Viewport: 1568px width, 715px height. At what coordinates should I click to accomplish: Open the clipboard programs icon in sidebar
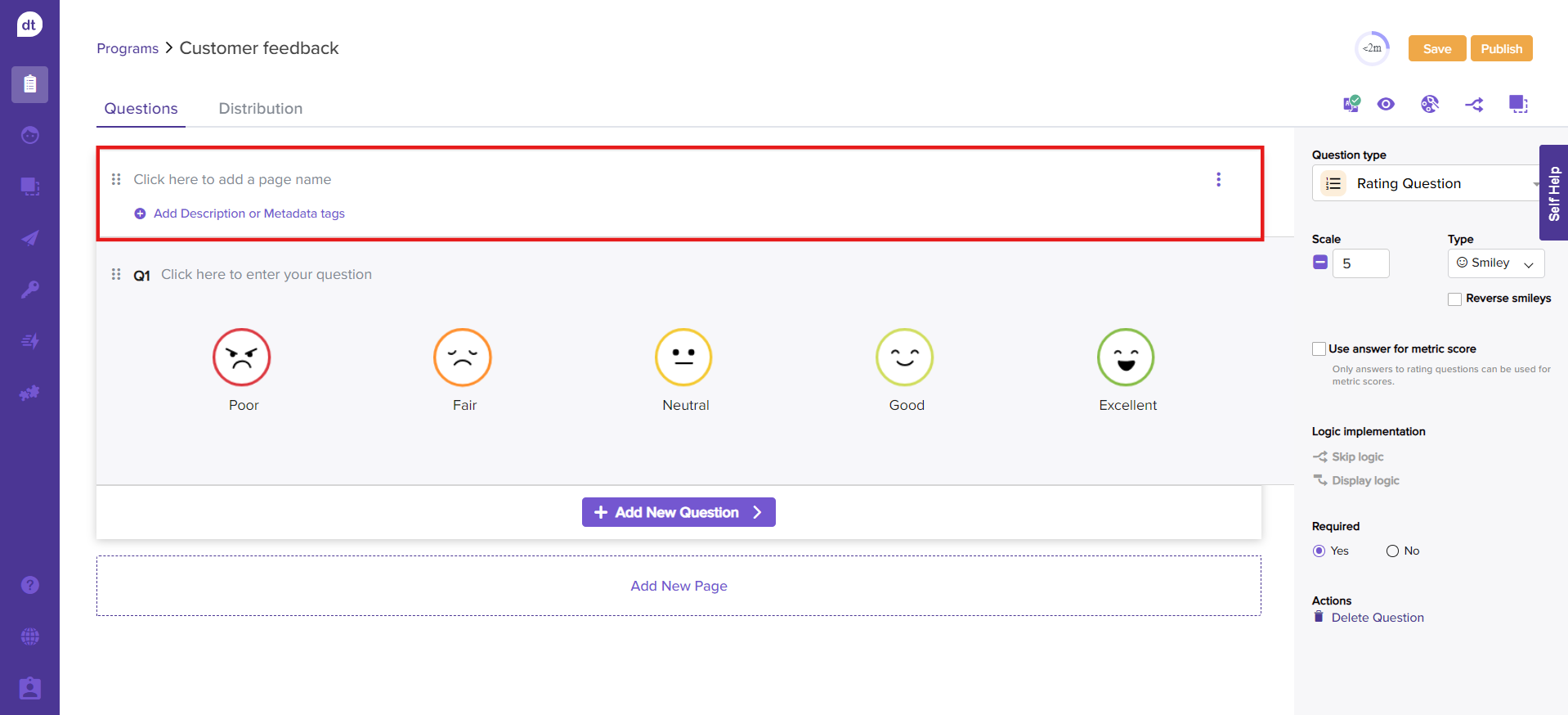pos(29,84)
